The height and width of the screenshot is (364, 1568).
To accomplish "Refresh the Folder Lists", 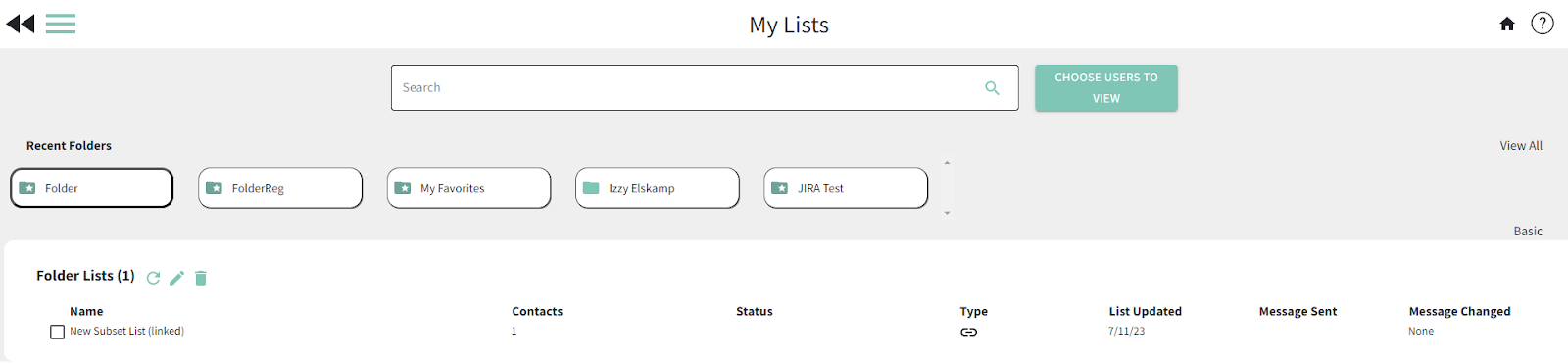I will pos(154,278).
